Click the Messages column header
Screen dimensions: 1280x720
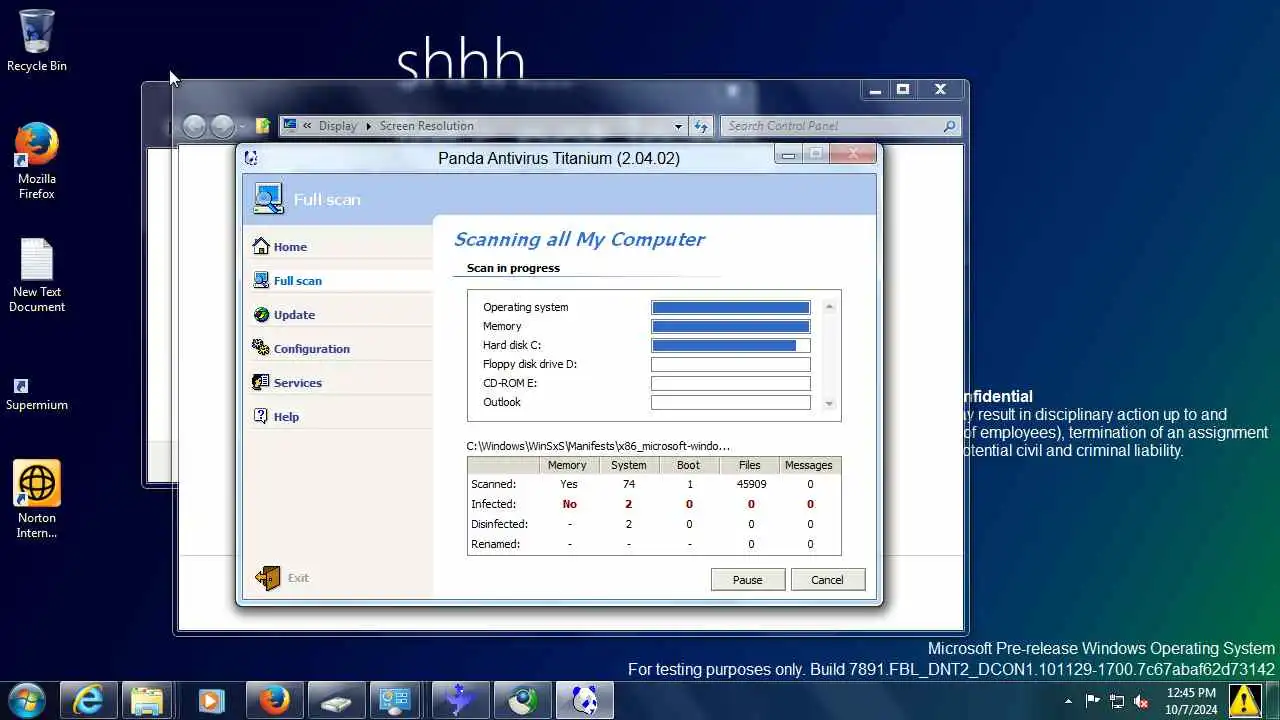[809, 465]
